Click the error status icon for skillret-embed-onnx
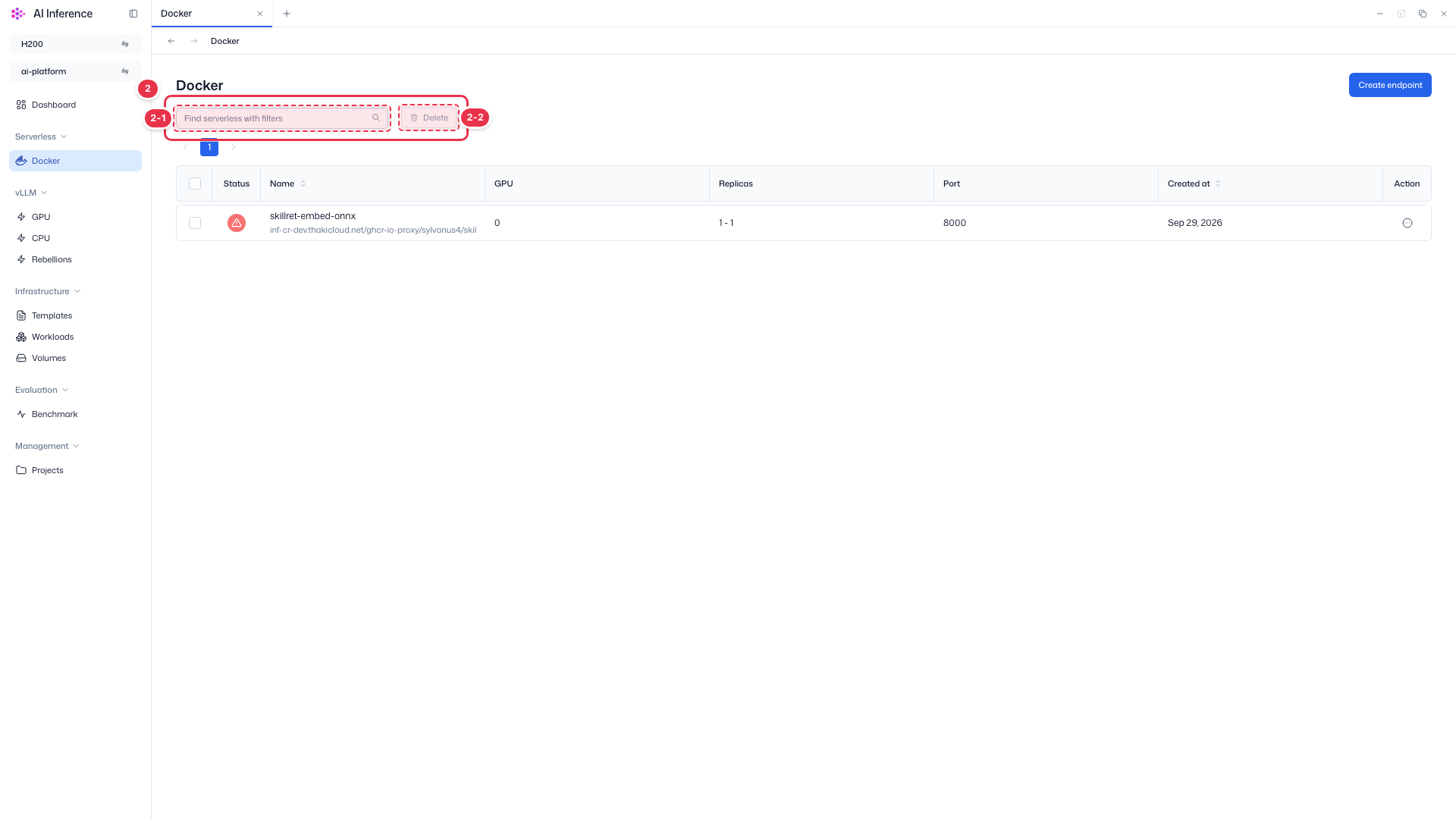This screenshot has height=819, width=1456. pyautogui.click(x=237, y=223)
